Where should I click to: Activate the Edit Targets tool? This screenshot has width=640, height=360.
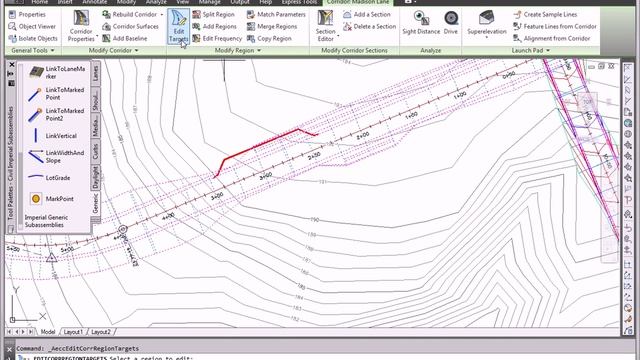(x=178, y=26)
